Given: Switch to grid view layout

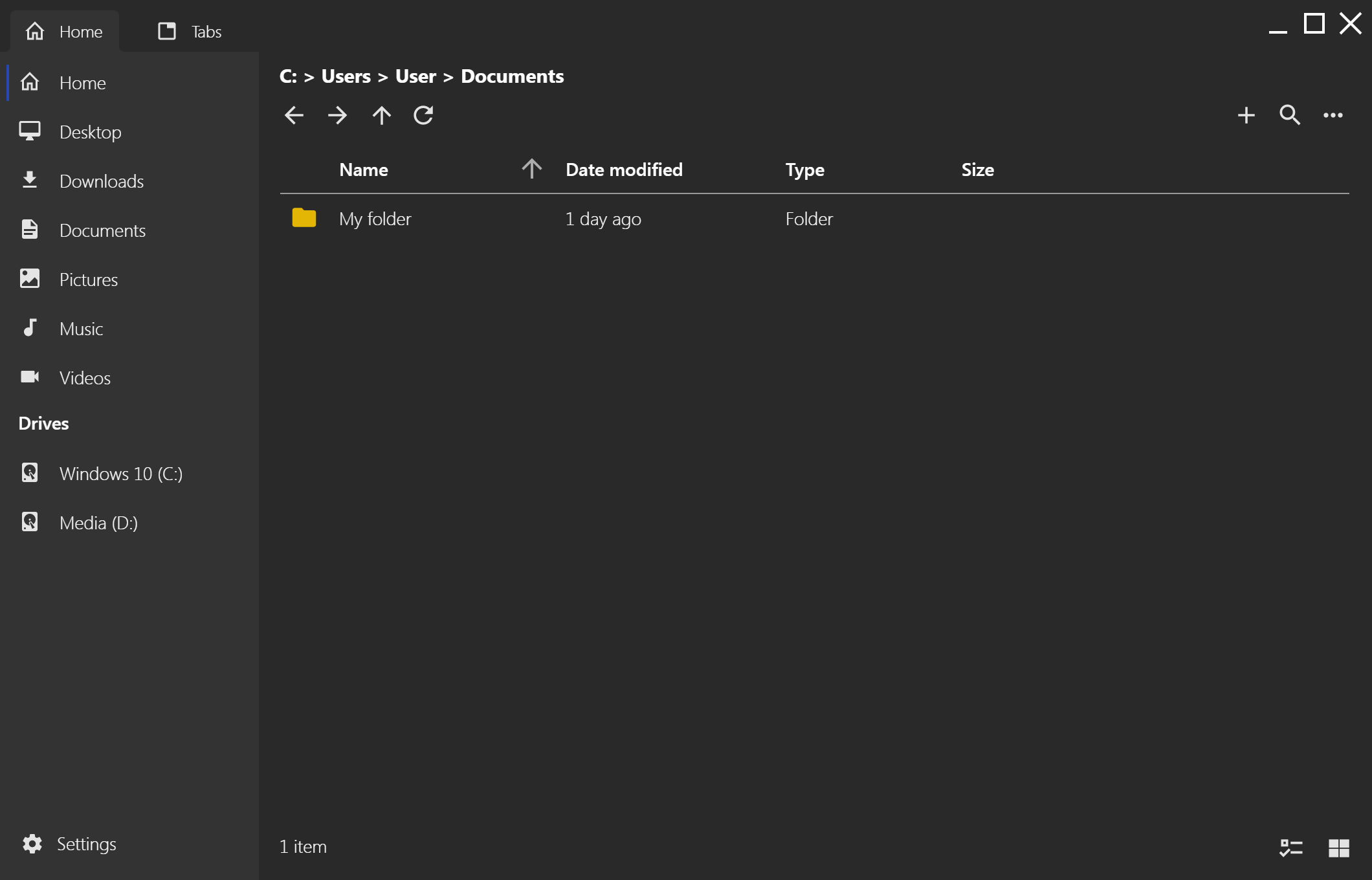Looking at the screenshot, I should (1338, 846).
